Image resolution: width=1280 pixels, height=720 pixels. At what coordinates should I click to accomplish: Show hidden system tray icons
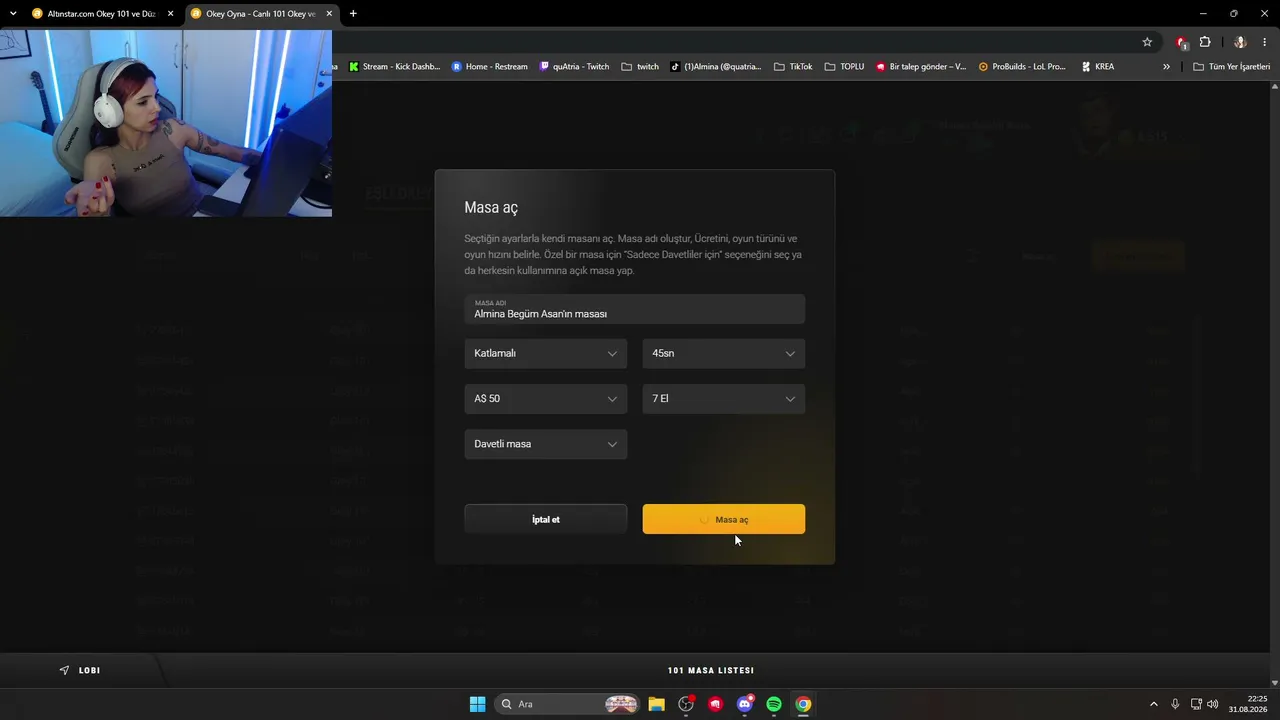point(1153,704)
